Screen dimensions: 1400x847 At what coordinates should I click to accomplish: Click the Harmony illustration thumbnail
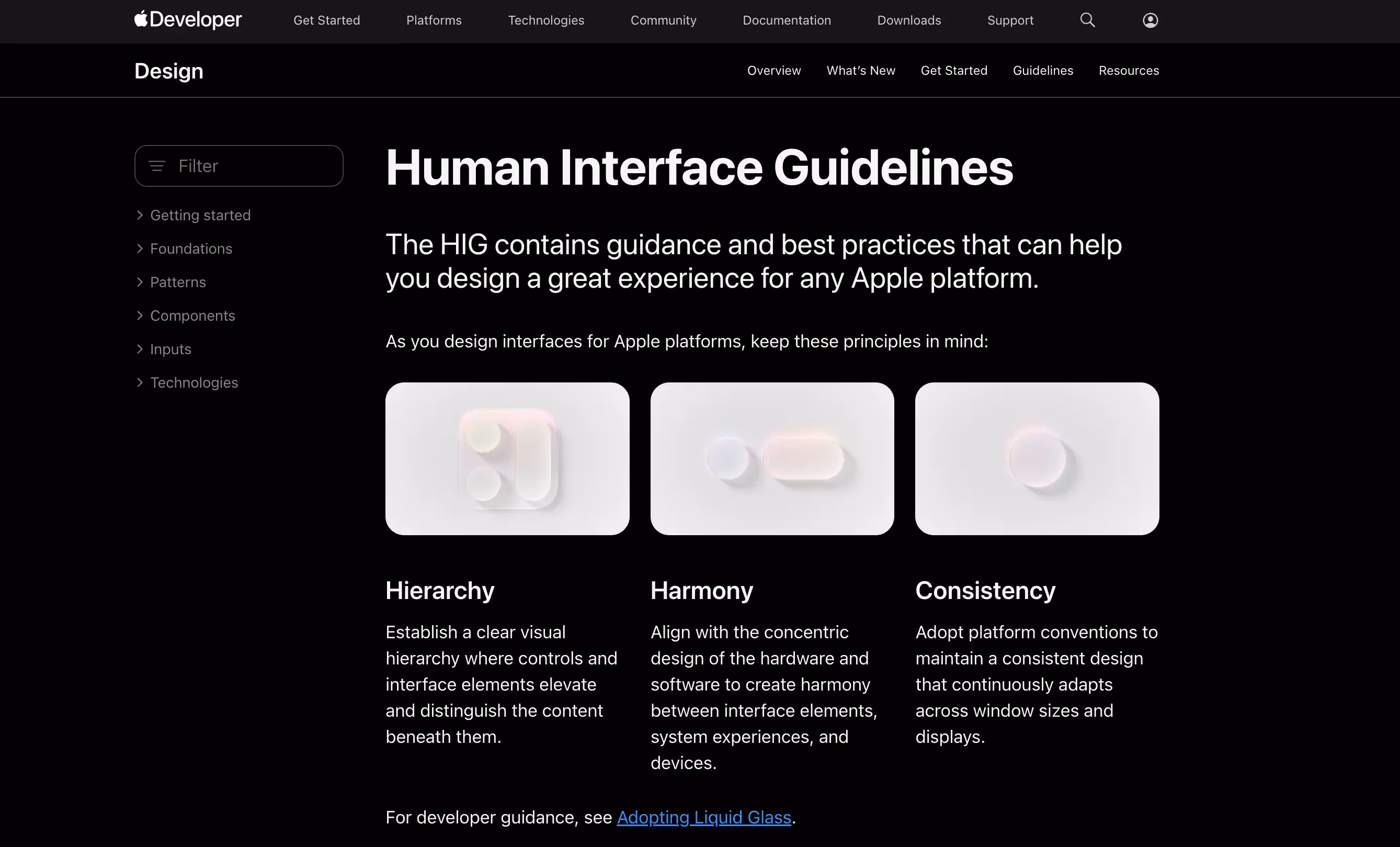click(772, 459)
